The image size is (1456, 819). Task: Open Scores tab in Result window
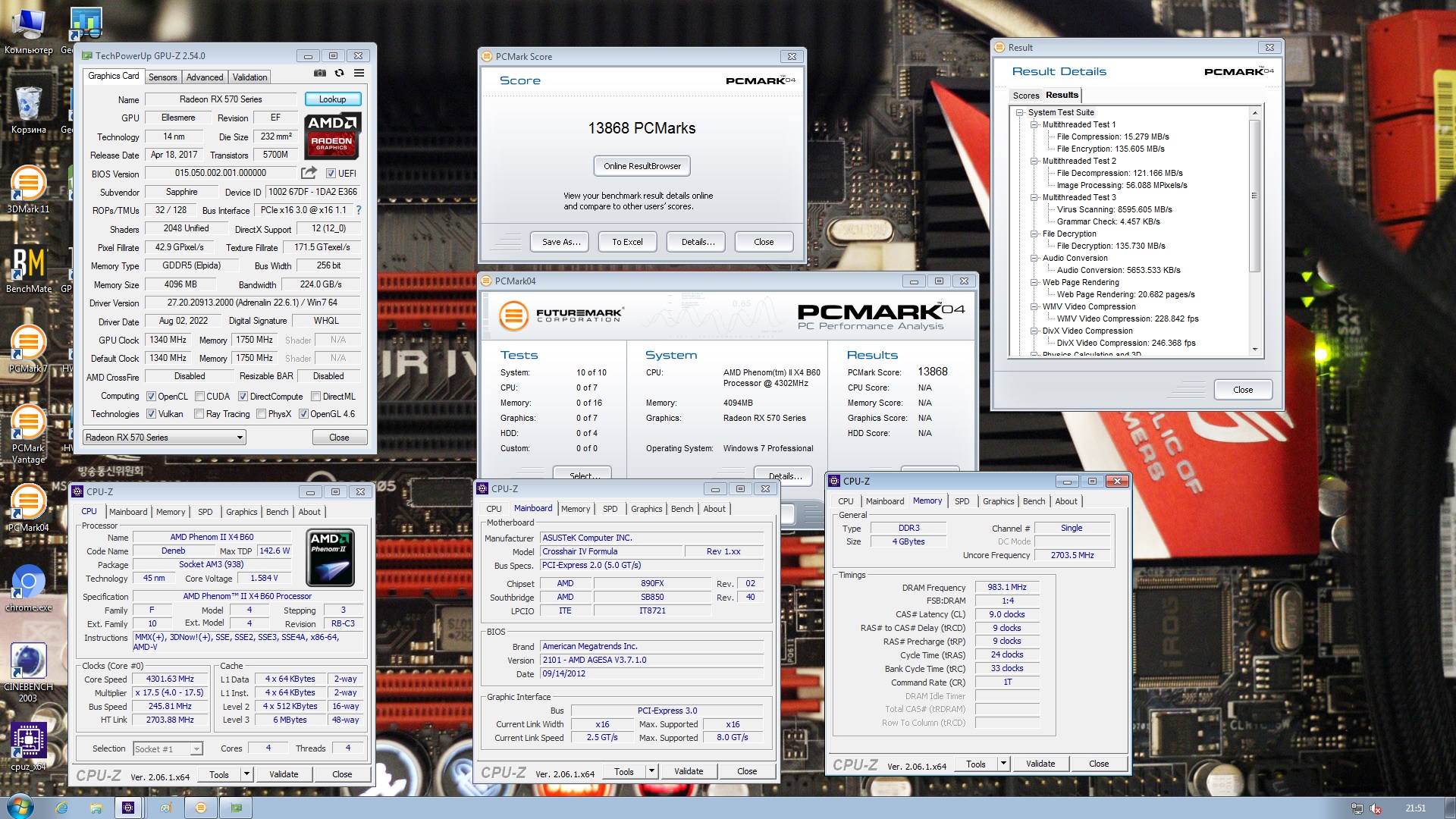[1025, 96]
